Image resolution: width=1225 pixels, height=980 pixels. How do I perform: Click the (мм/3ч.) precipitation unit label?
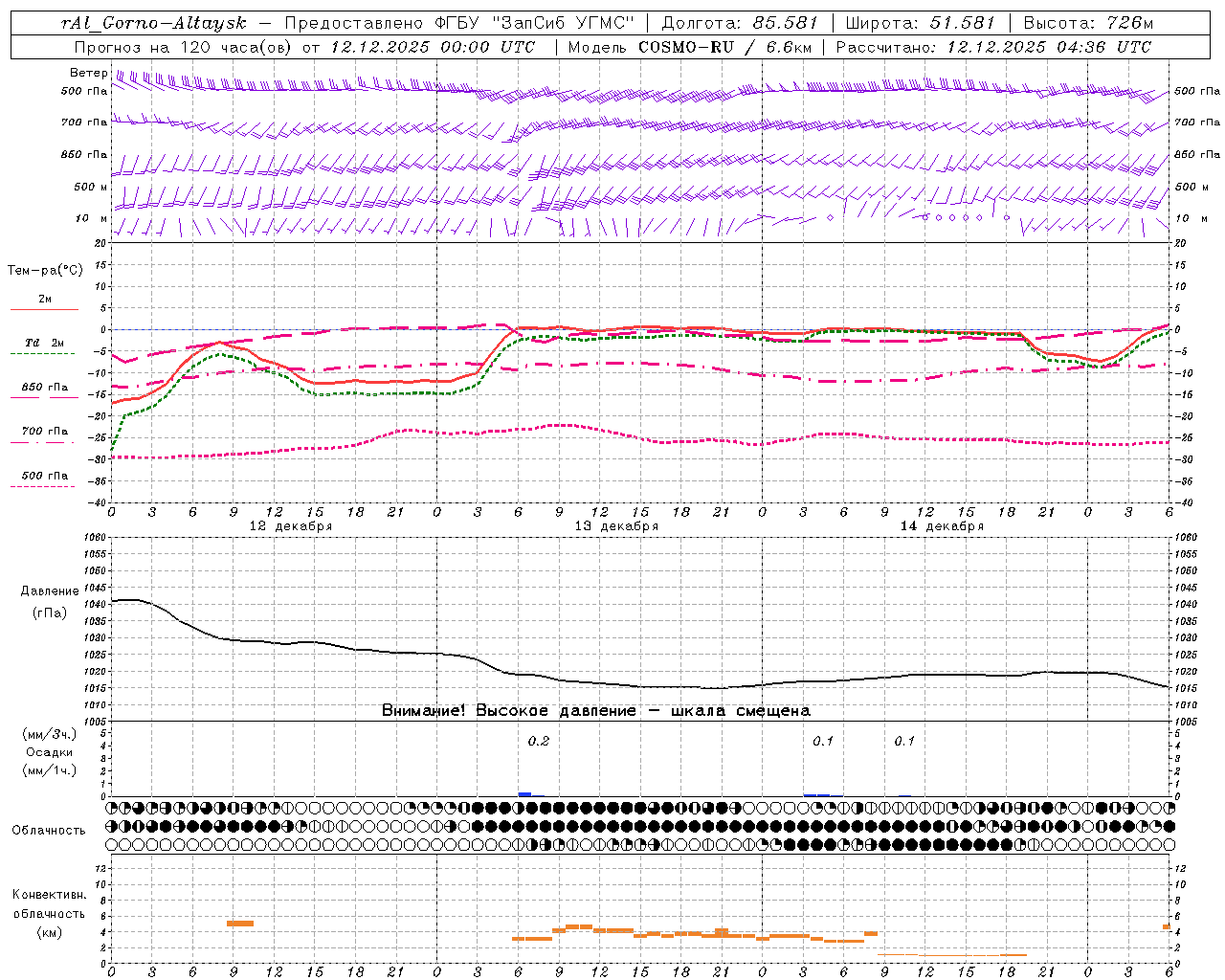point(50,734)
